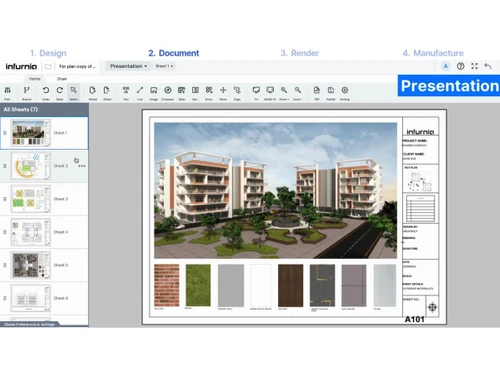Select Sheet 2 thumbnail in sidebar
The height and width of the screenshot is (375, 500).
pyautogui.click(x=31, y=166)
